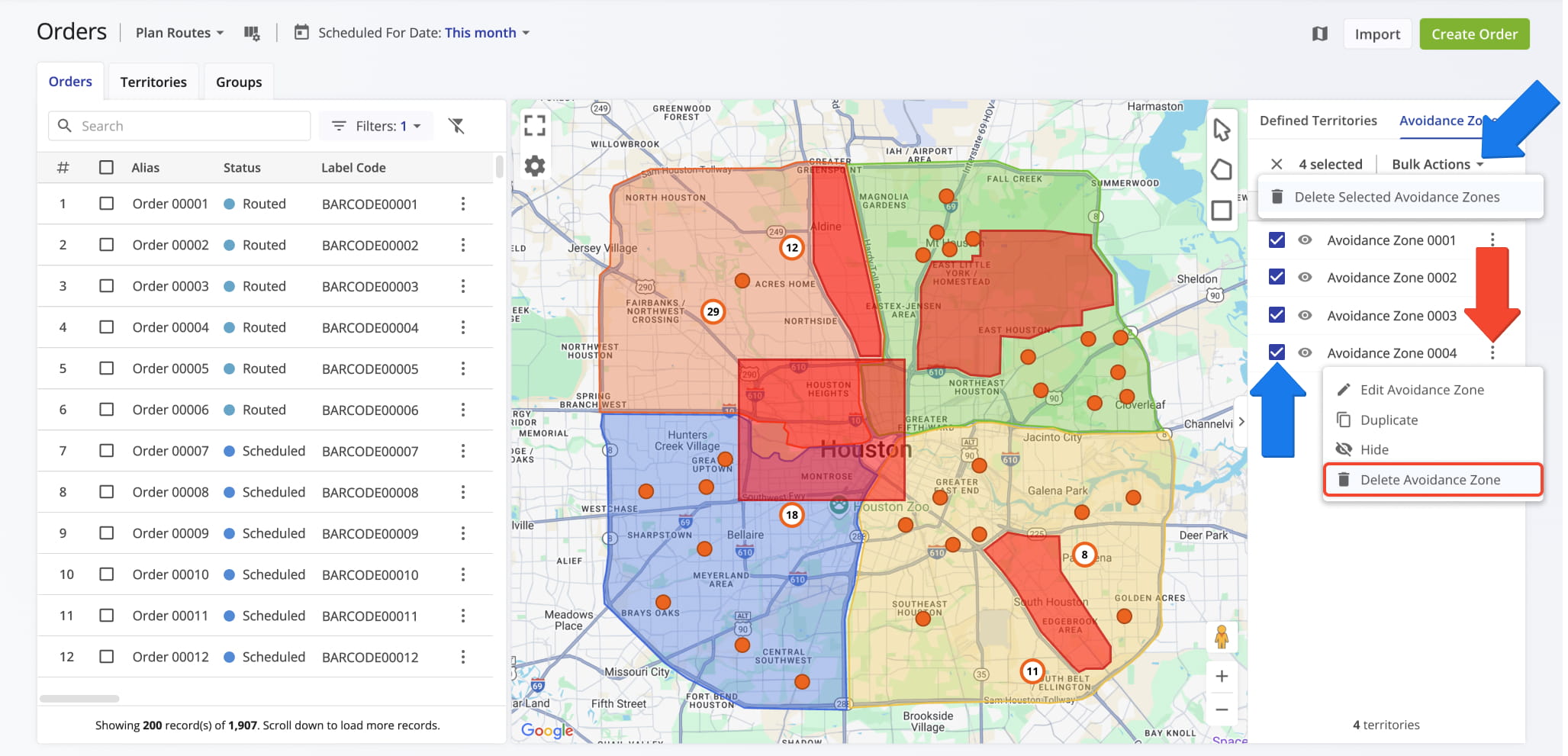1568x756 pixels.
Task: Enter fullscreen map mode
Action: point(535,125)
